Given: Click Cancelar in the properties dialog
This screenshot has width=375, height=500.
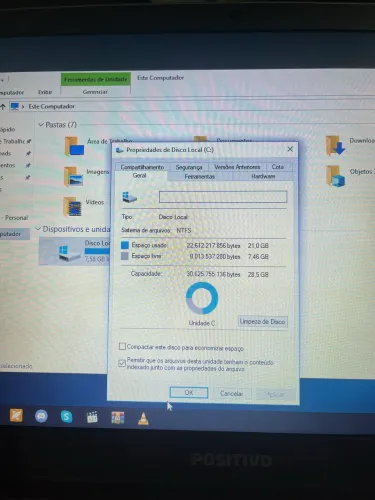Looking at the screenshot, I should pos(231,393).
